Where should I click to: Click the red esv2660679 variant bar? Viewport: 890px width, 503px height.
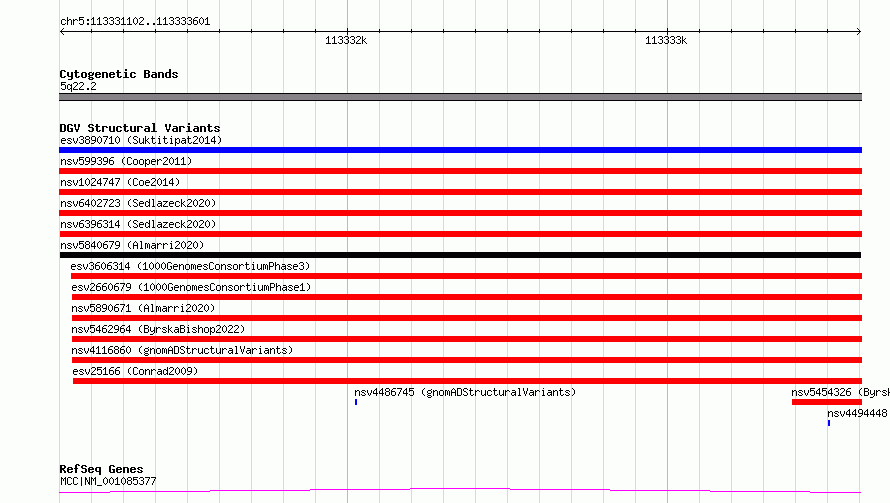[467, 297]
